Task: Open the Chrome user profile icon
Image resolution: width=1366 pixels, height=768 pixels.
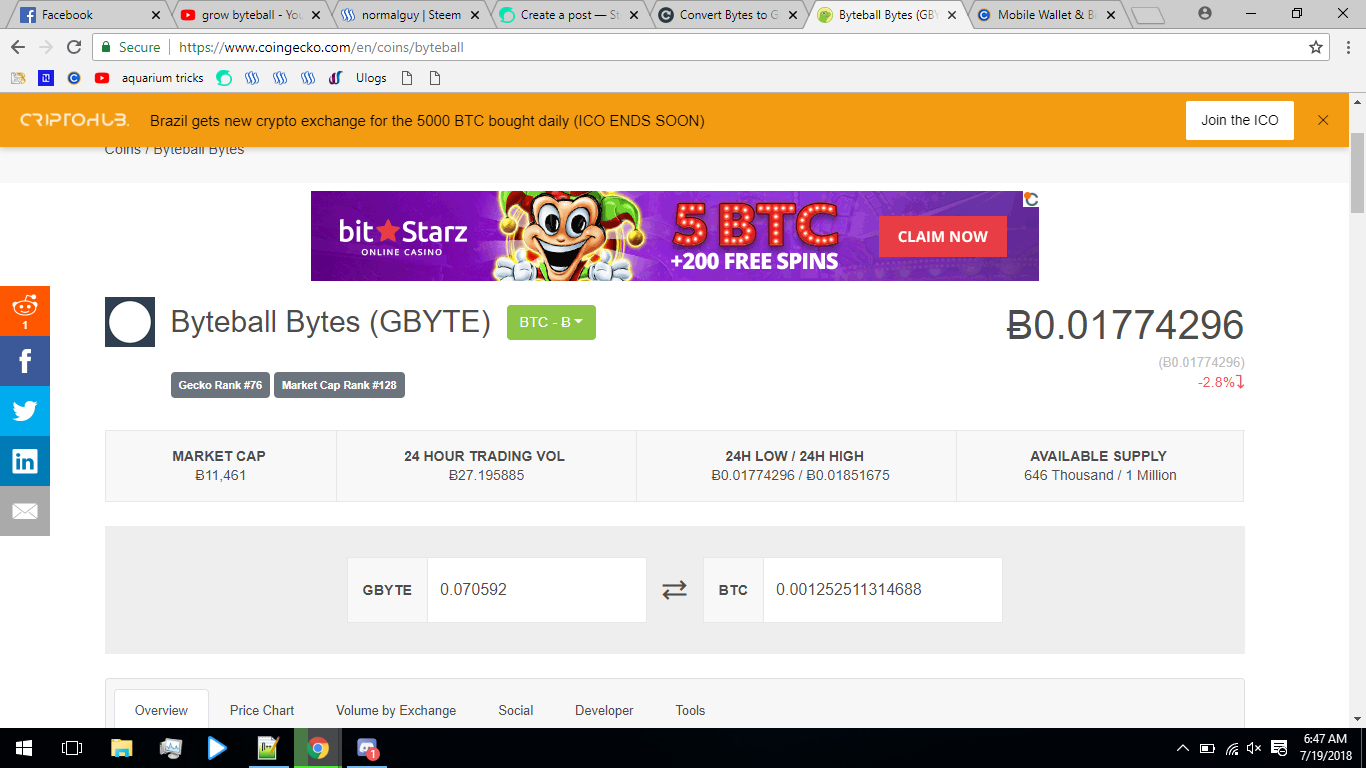Action: (1204, 14)
